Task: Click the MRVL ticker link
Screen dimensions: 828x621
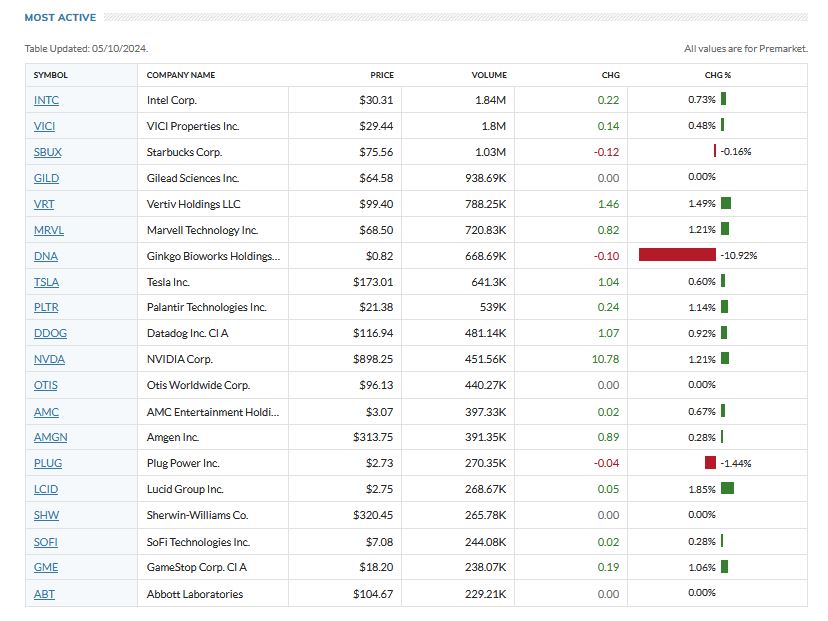Action: coord(48,230)
